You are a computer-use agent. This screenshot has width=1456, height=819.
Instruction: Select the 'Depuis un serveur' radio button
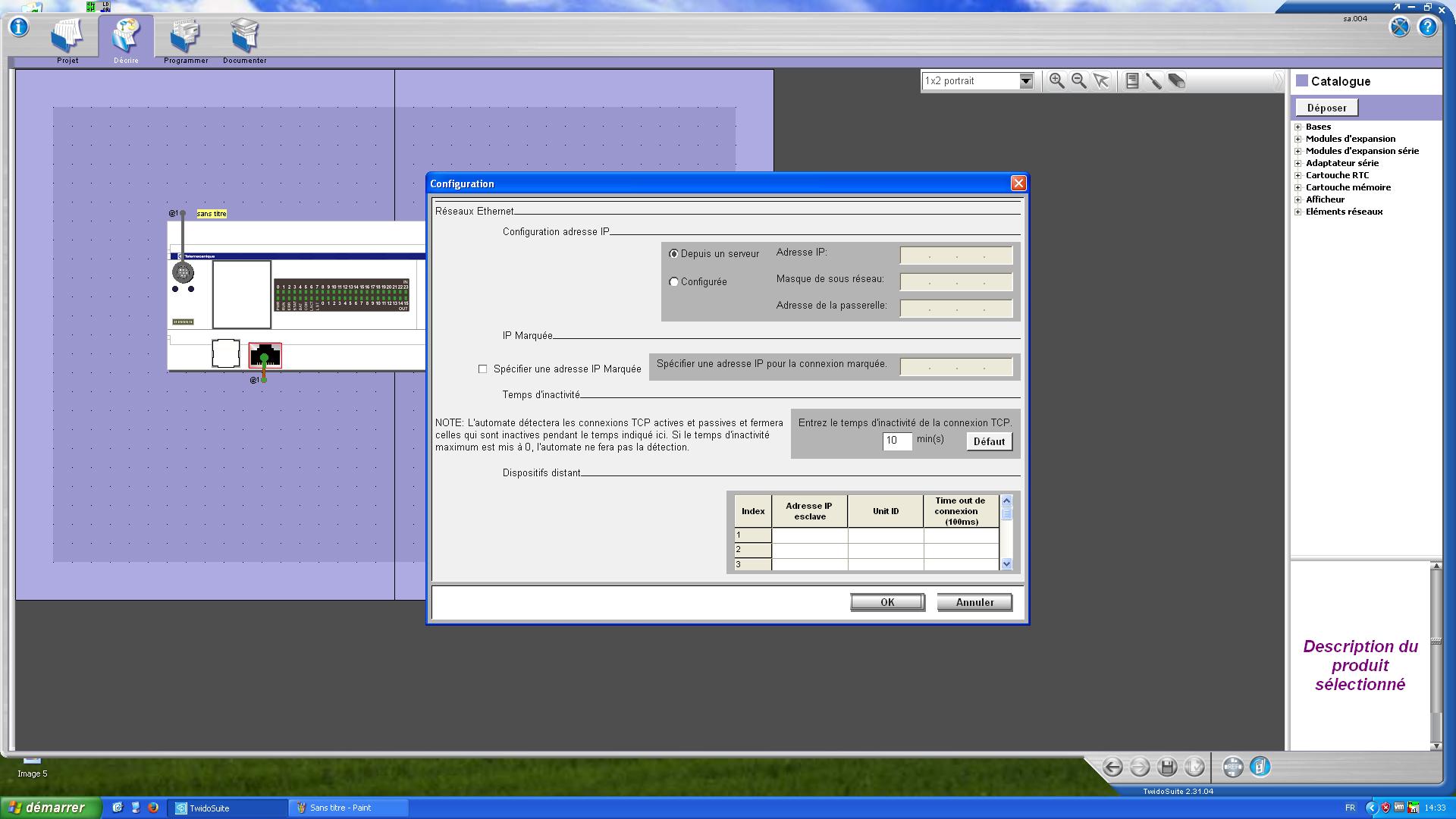pyautogui.click(x=673, y=254)
